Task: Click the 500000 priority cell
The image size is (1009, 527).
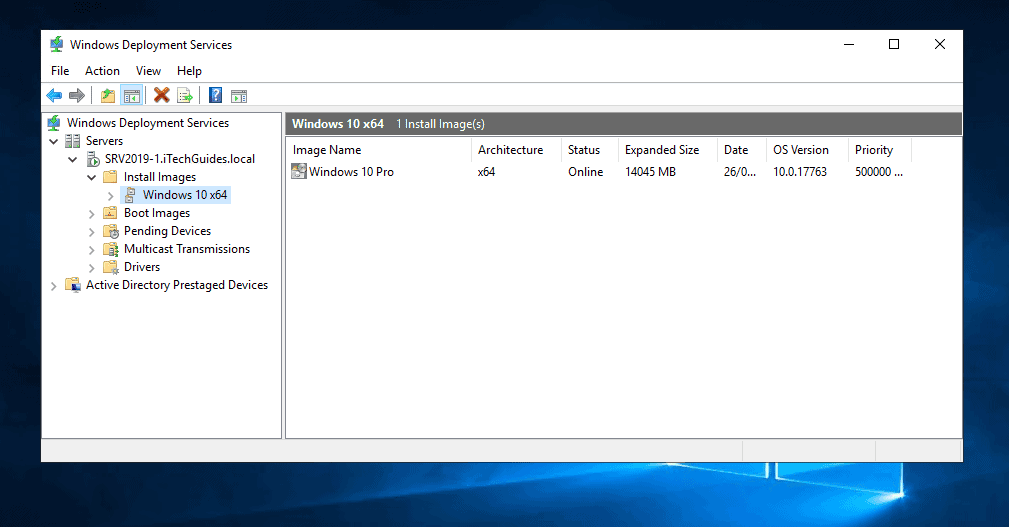Action: [x=879, y=172]
